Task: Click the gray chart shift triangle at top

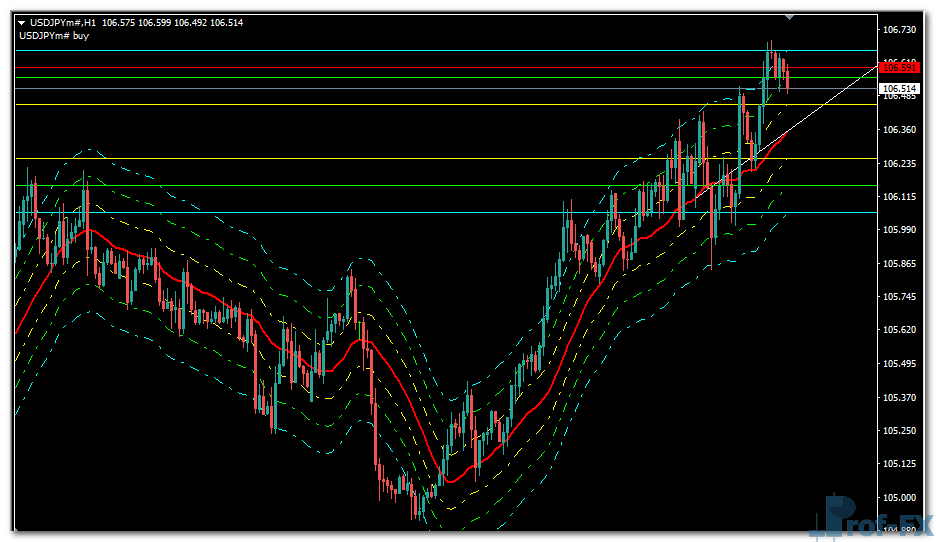Action: coord(790,17)
